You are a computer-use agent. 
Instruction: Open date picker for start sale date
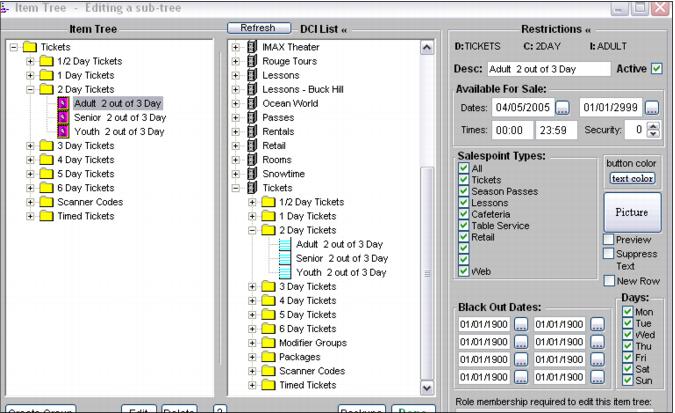[x=562, y=108]
